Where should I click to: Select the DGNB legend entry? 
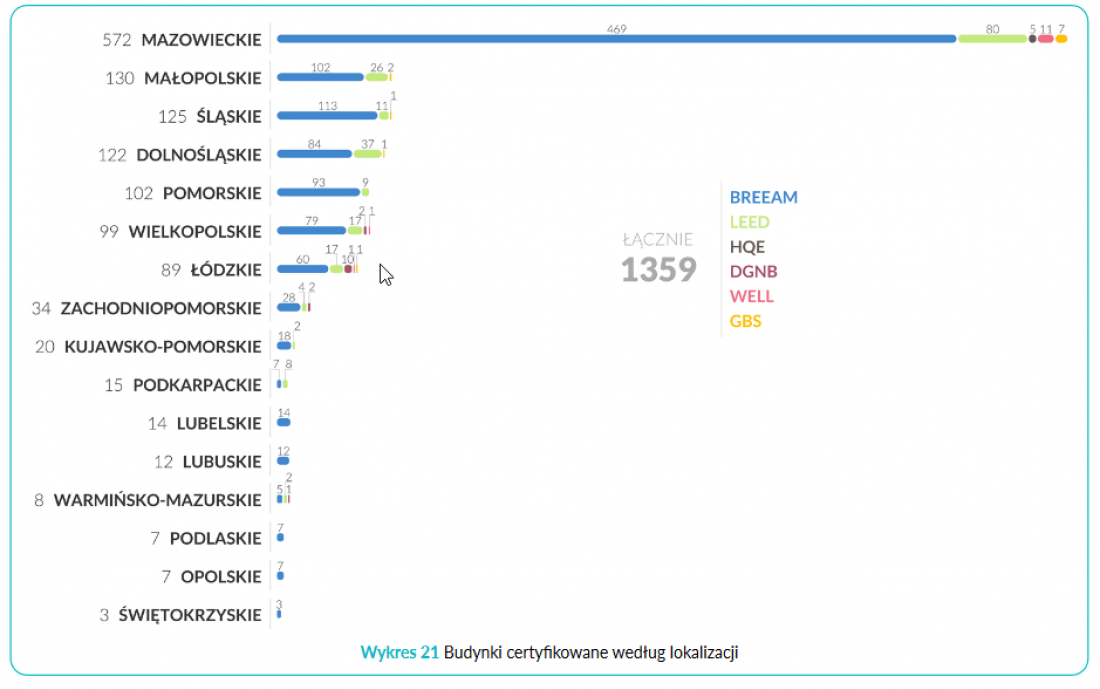(753, 272)
